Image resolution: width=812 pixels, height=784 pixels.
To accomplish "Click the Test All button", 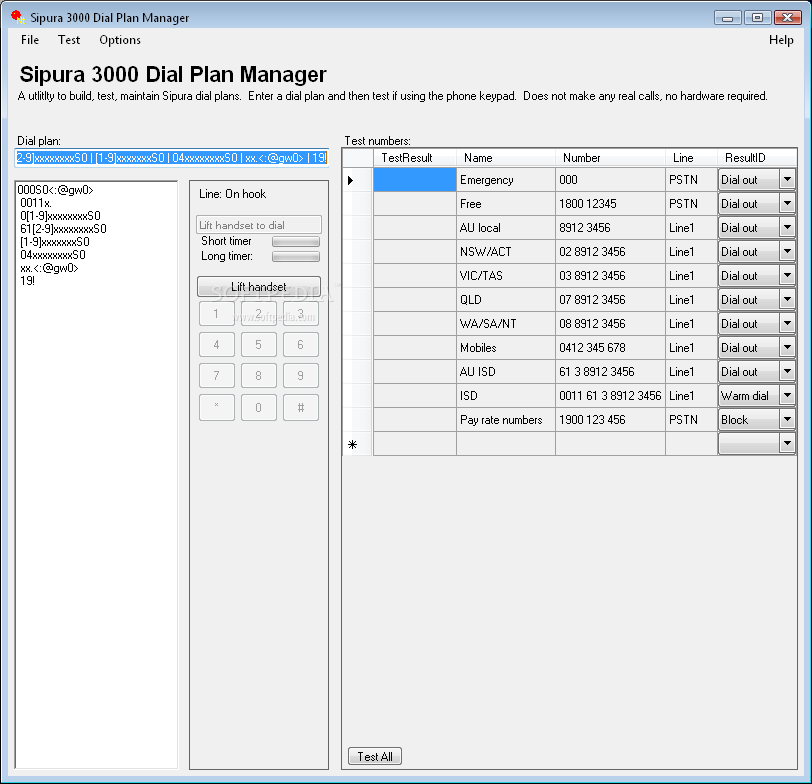I will (375, 757).
